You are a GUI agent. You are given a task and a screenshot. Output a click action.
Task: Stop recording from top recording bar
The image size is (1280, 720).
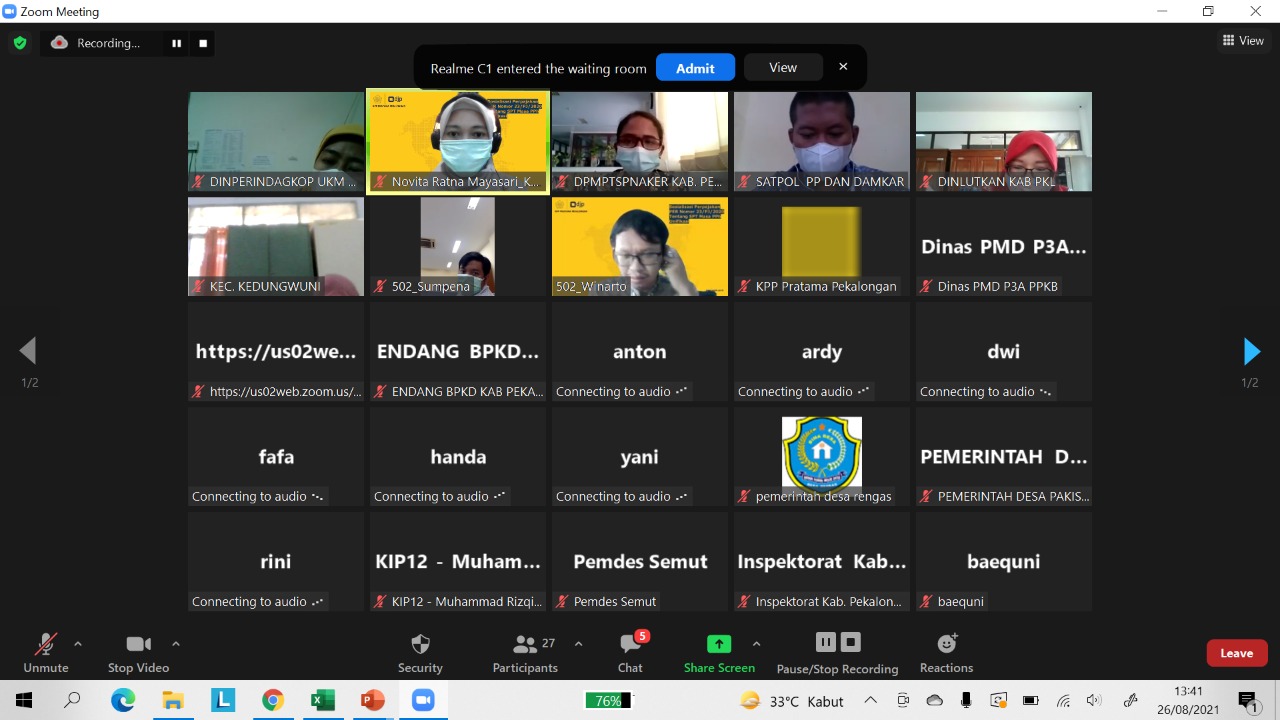[203, 43]
